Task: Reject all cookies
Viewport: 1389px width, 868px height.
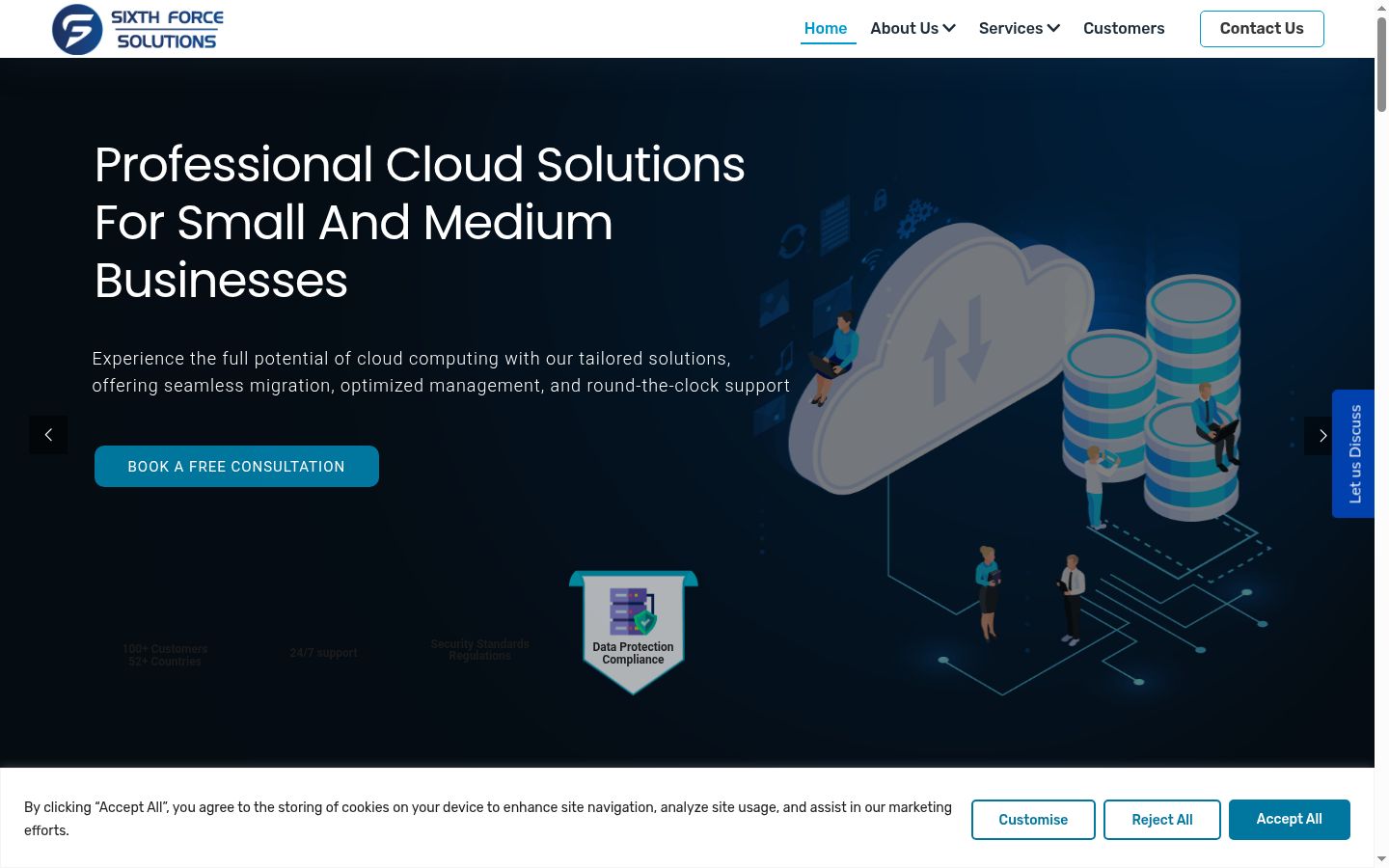Action: 1161,820
